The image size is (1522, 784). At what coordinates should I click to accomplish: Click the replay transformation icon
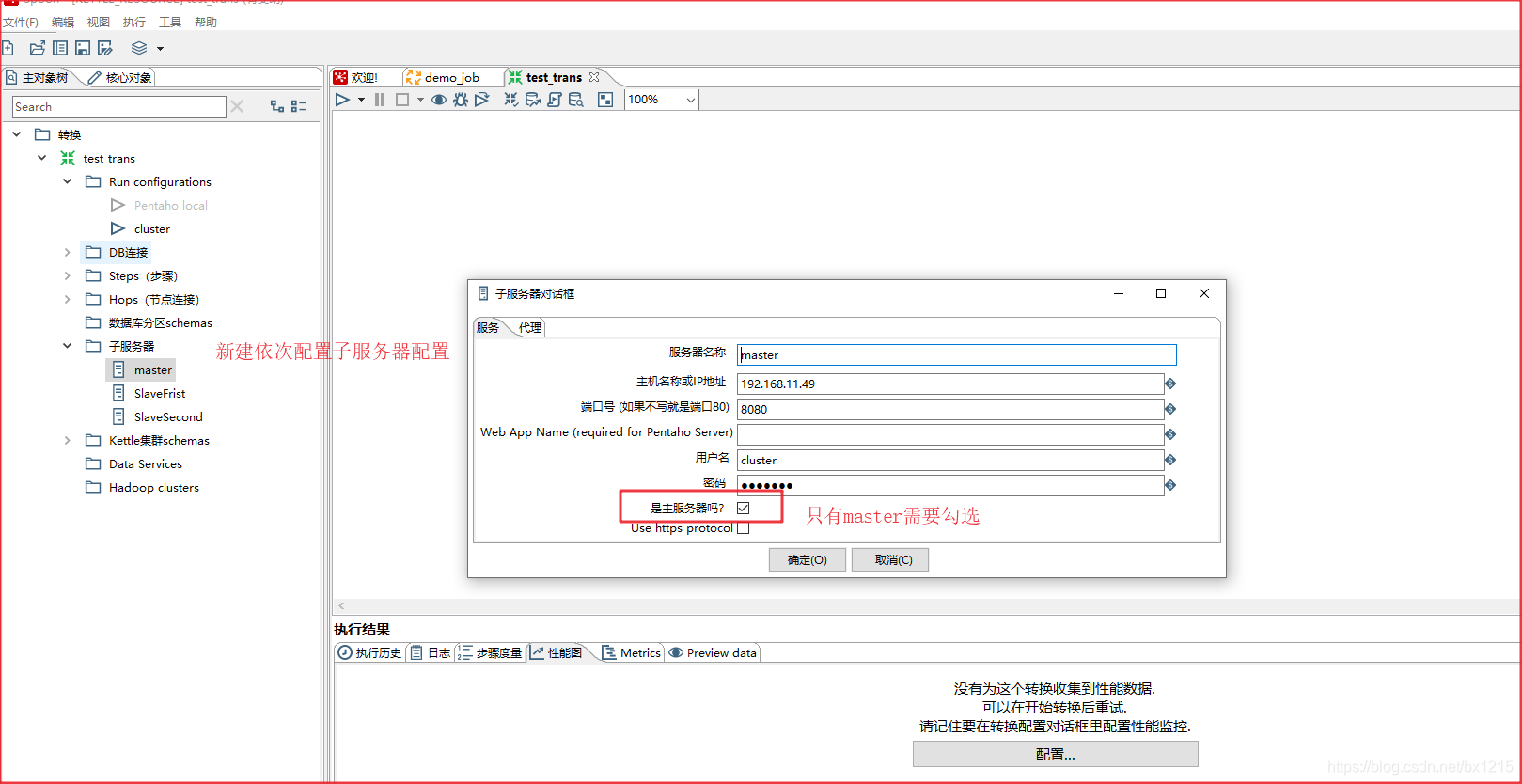[x=482, y=100]
